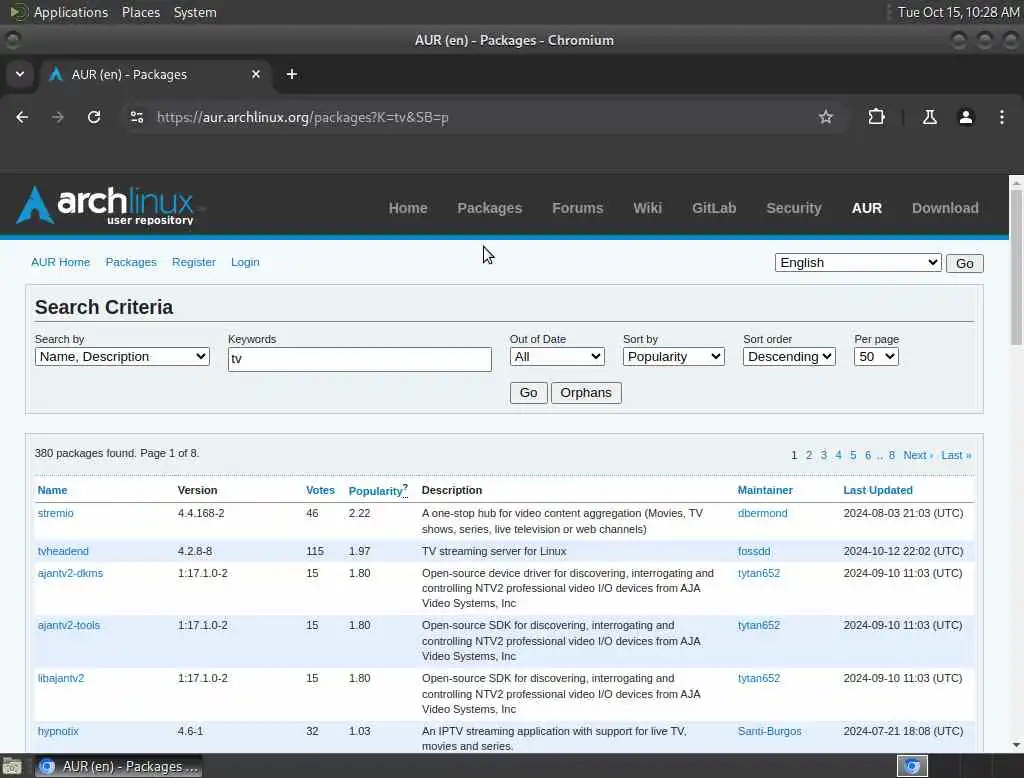1024x778 pixels.
Task: Open a new tab with the plus icon
Action: pos(292,74)
